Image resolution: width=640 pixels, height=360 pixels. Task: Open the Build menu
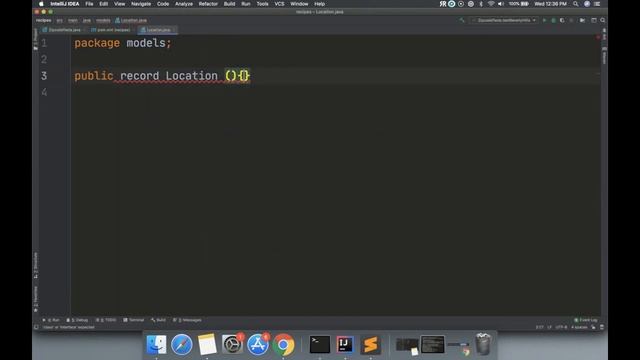229,4
